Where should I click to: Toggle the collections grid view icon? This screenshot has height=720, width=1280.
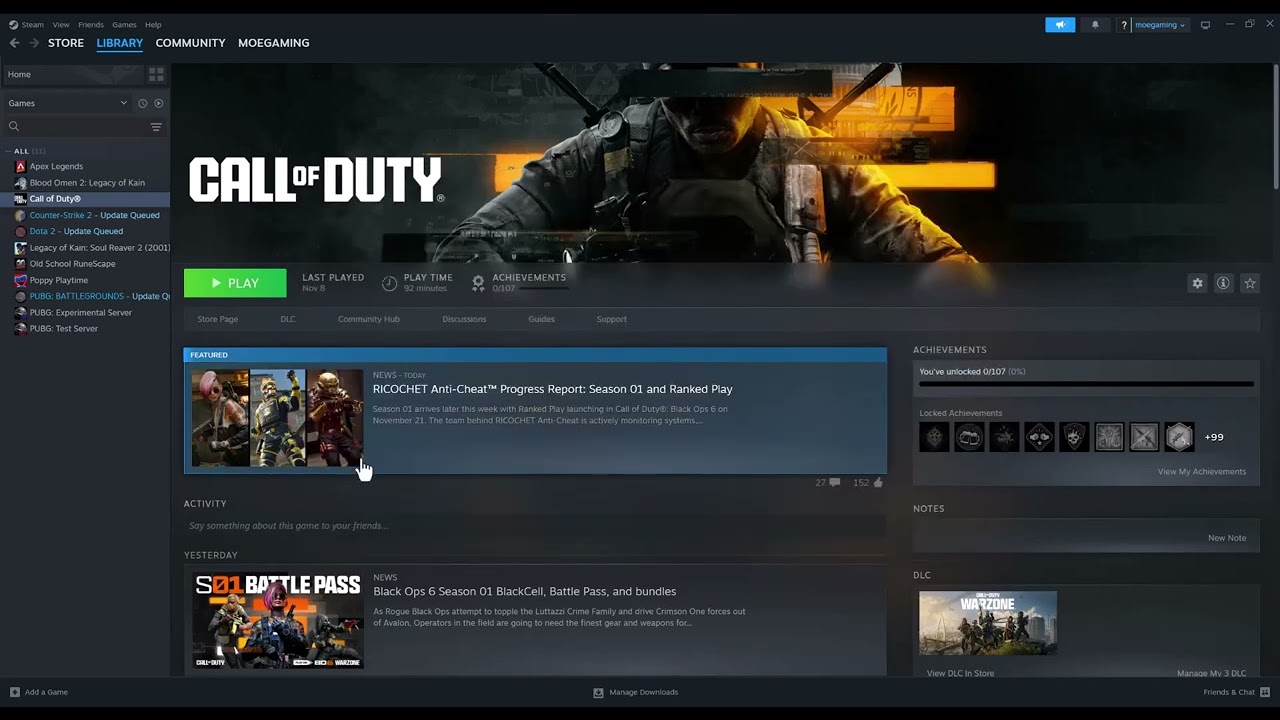coord(156,74)
